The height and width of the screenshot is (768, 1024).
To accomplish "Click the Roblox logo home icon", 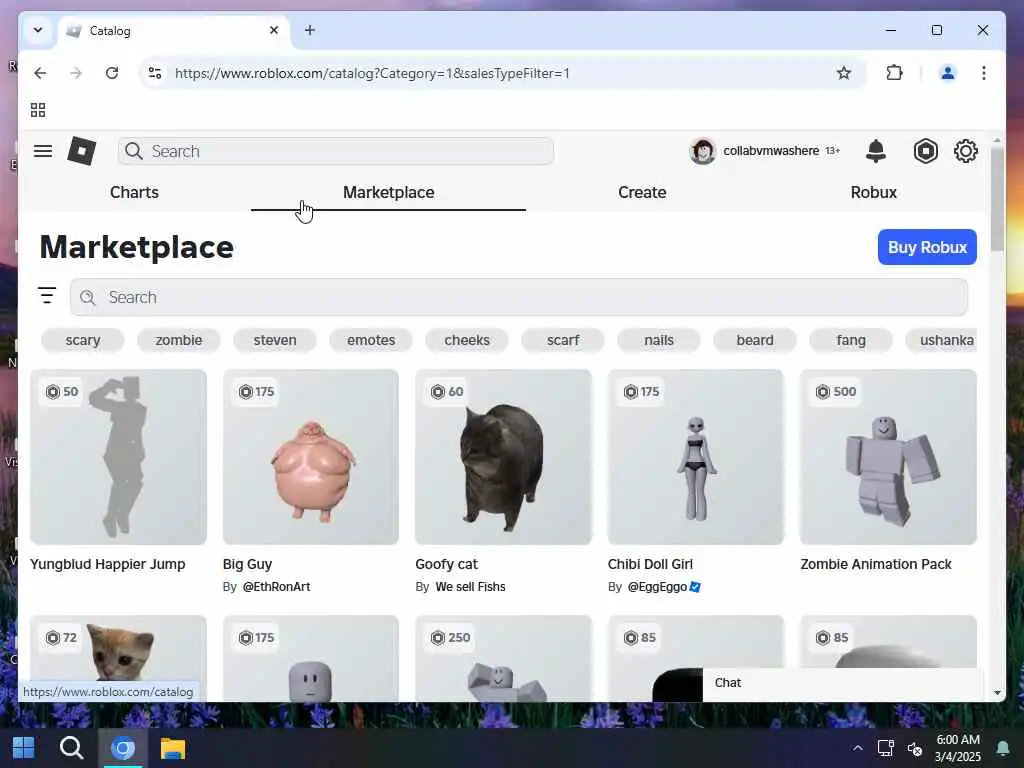I will pyautogui.click(x=82, y=152).
